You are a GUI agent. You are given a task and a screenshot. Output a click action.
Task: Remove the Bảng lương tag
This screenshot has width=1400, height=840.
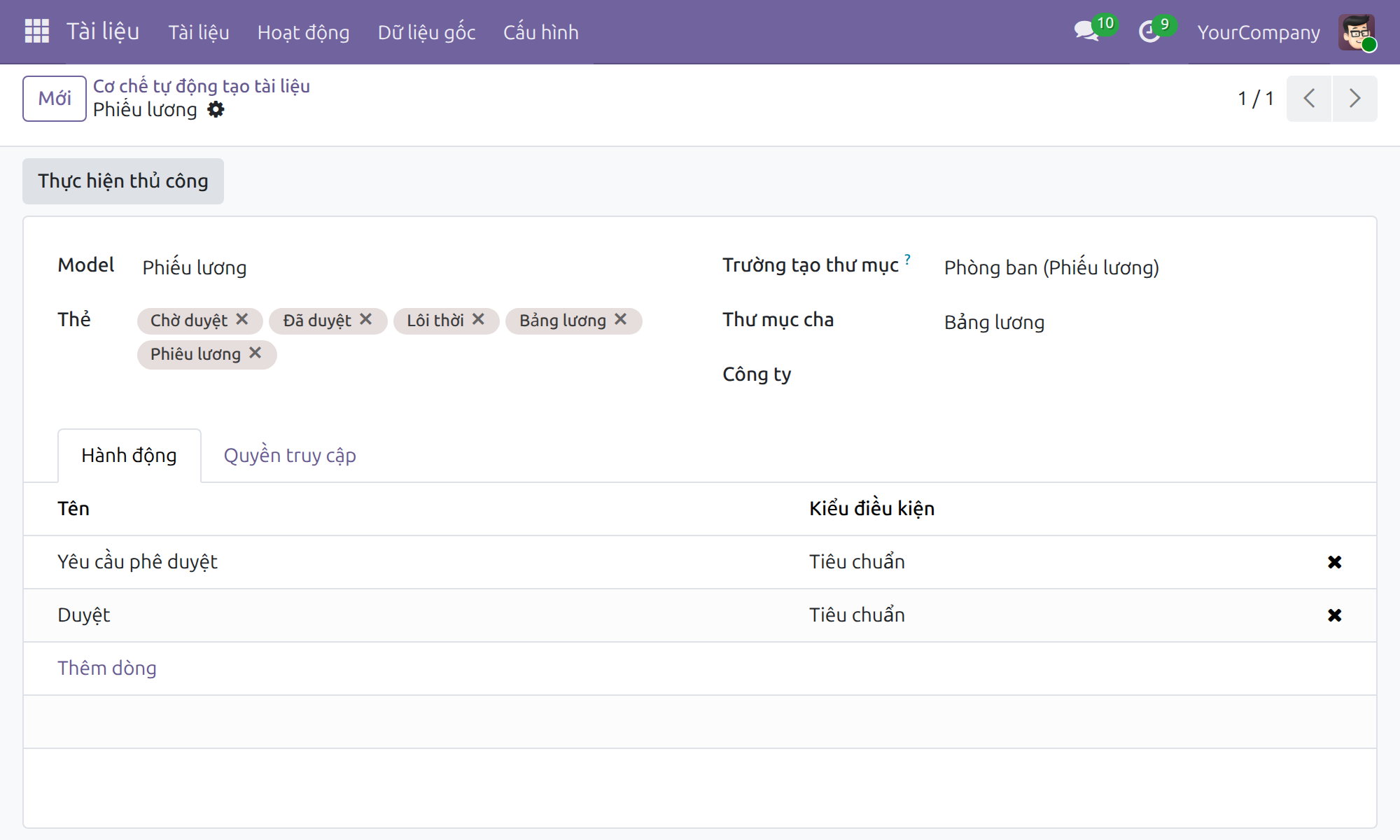[620, 319]
